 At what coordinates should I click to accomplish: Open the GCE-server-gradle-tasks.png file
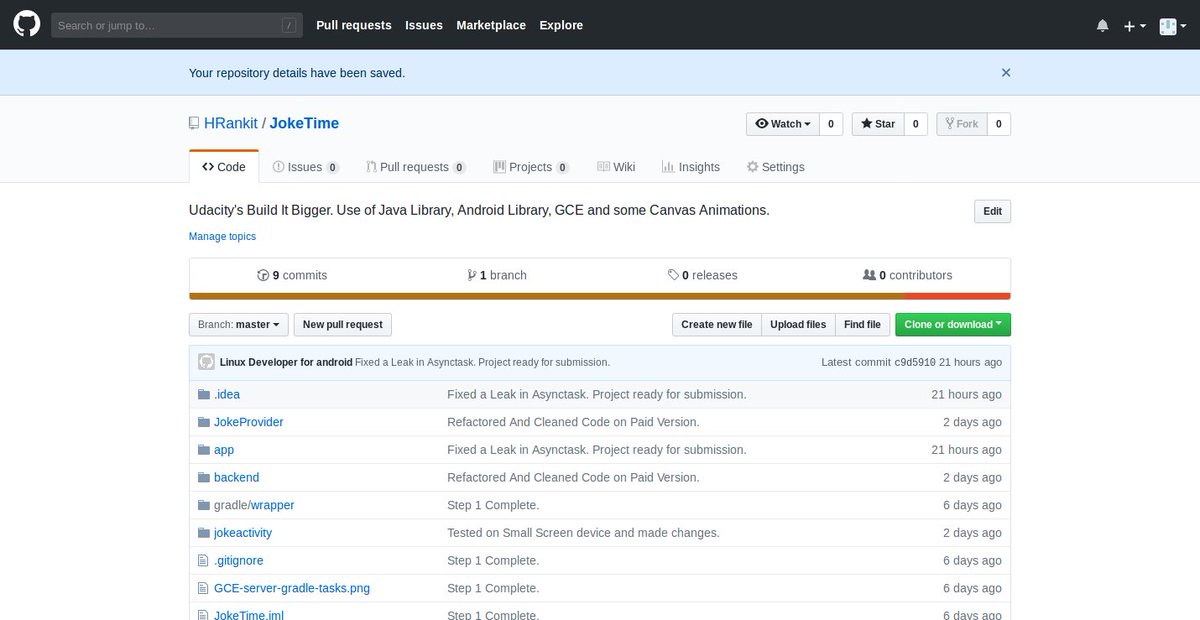pos(292,588)
